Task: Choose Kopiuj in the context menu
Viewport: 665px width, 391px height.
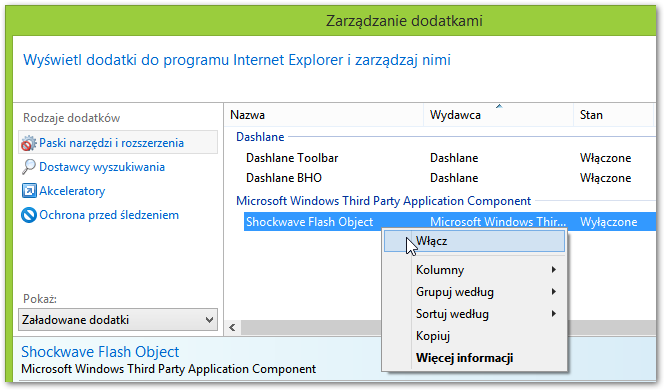Action: pos(474,336)
